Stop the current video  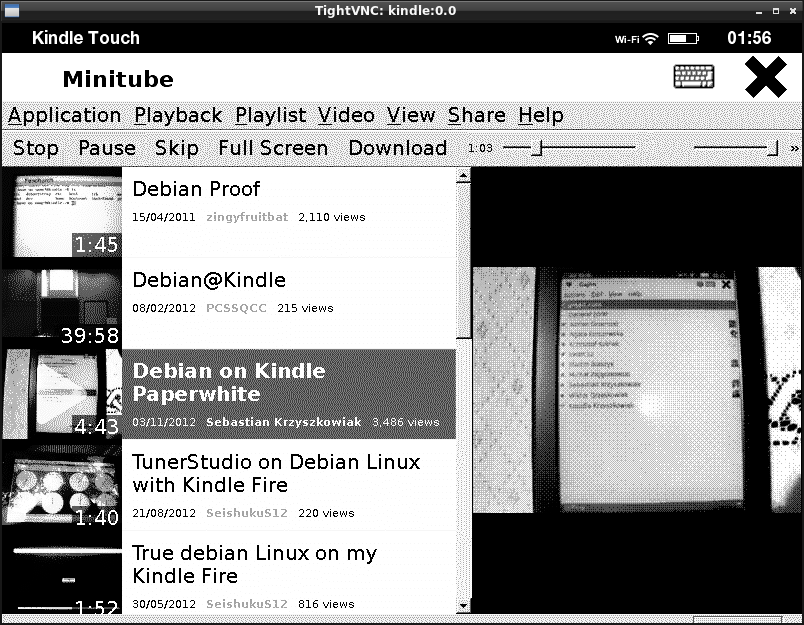tap(35, 148)
